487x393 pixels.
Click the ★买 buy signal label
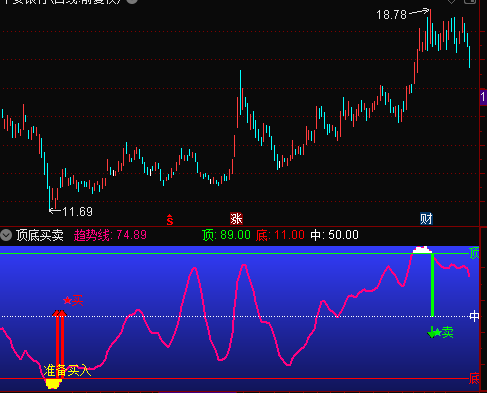point(73,301)
